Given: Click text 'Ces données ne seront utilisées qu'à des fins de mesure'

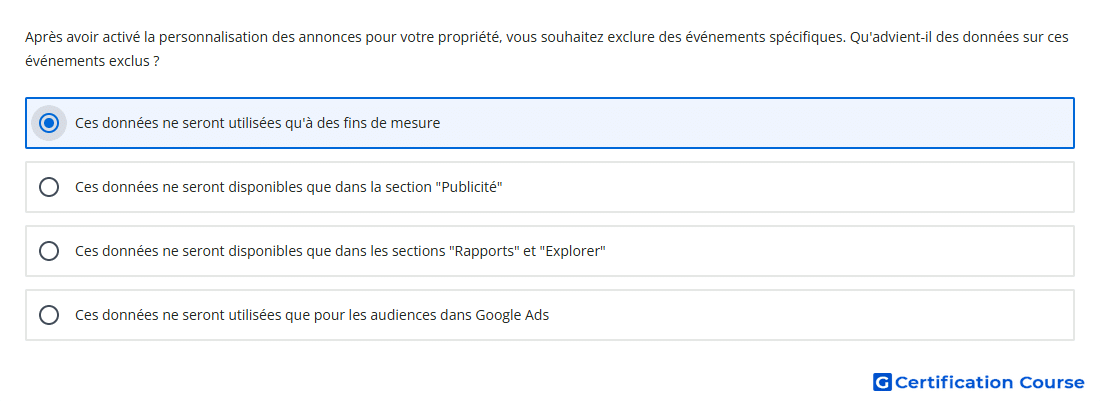Looking at the screenshot, I should [257, 123].
